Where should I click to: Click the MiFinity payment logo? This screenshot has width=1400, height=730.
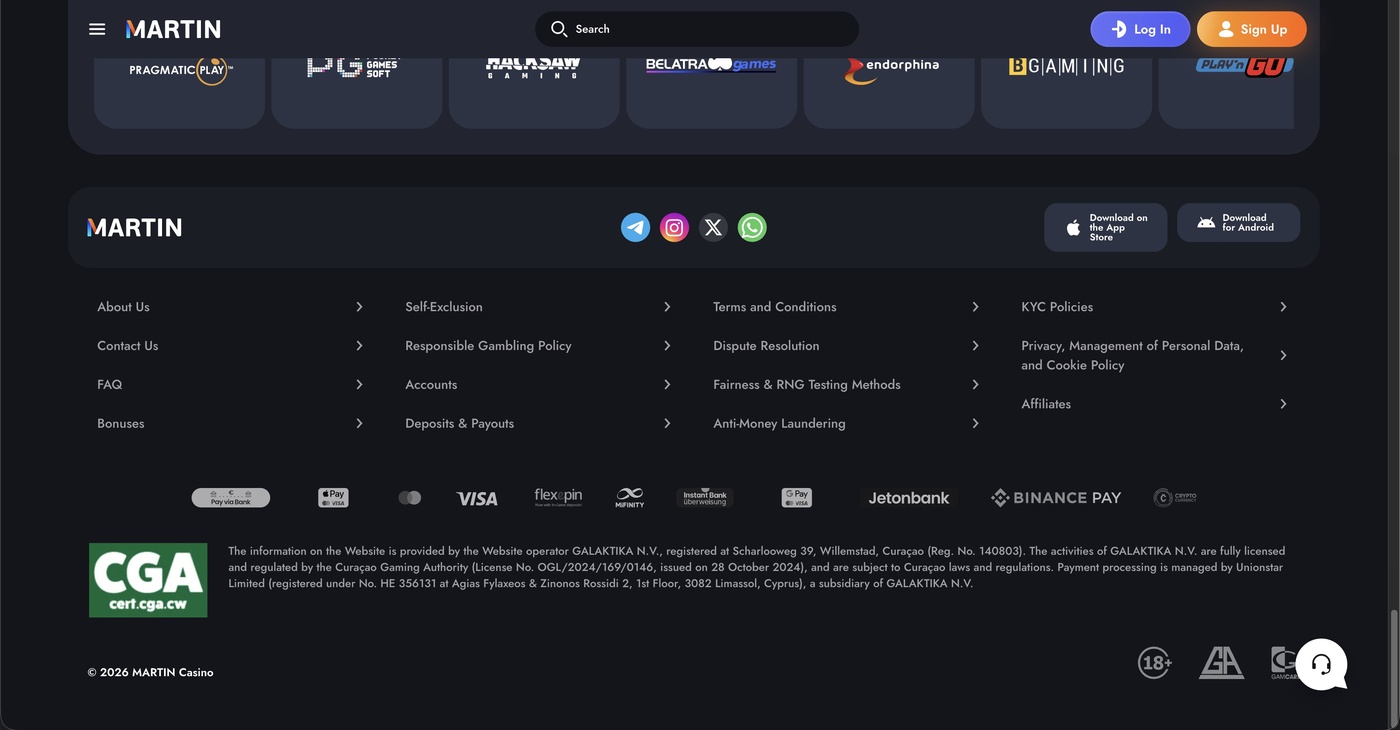point(630,497)
